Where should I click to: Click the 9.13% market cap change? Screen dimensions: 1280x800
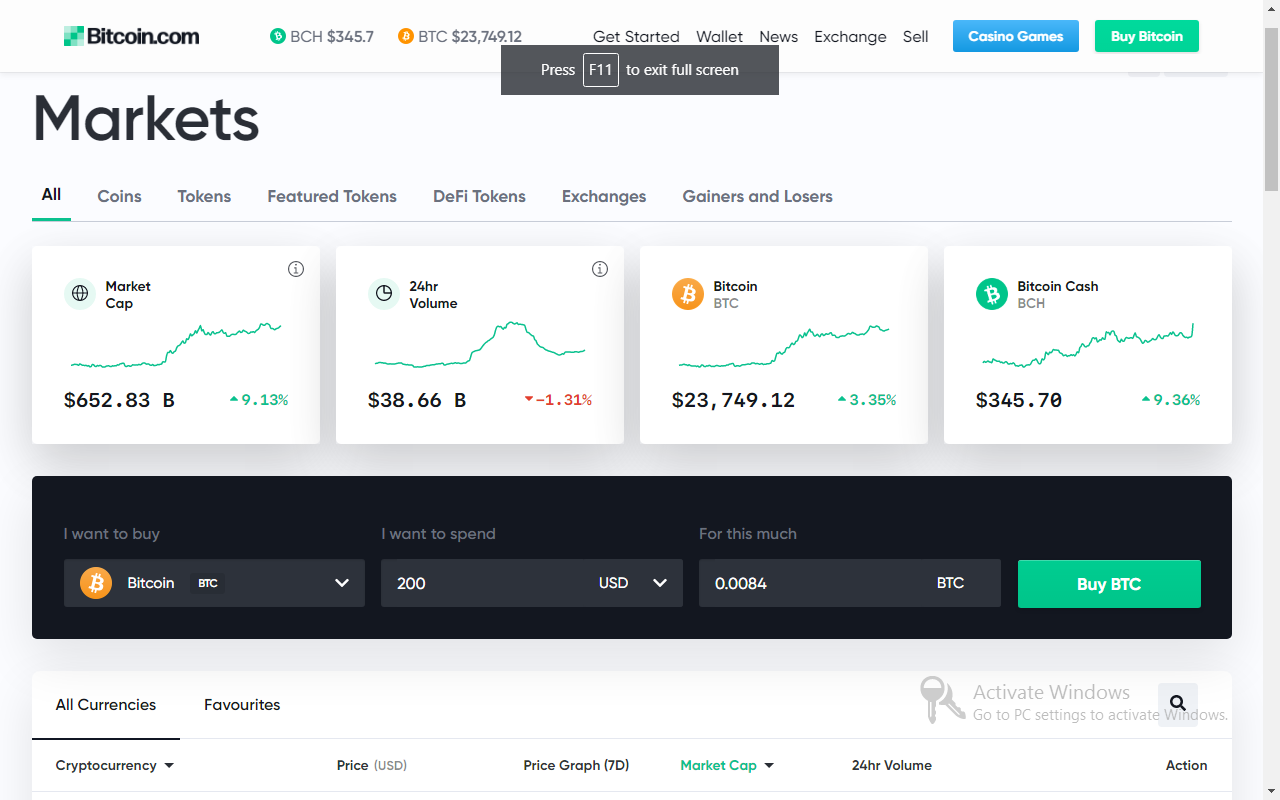click(259, 400)
